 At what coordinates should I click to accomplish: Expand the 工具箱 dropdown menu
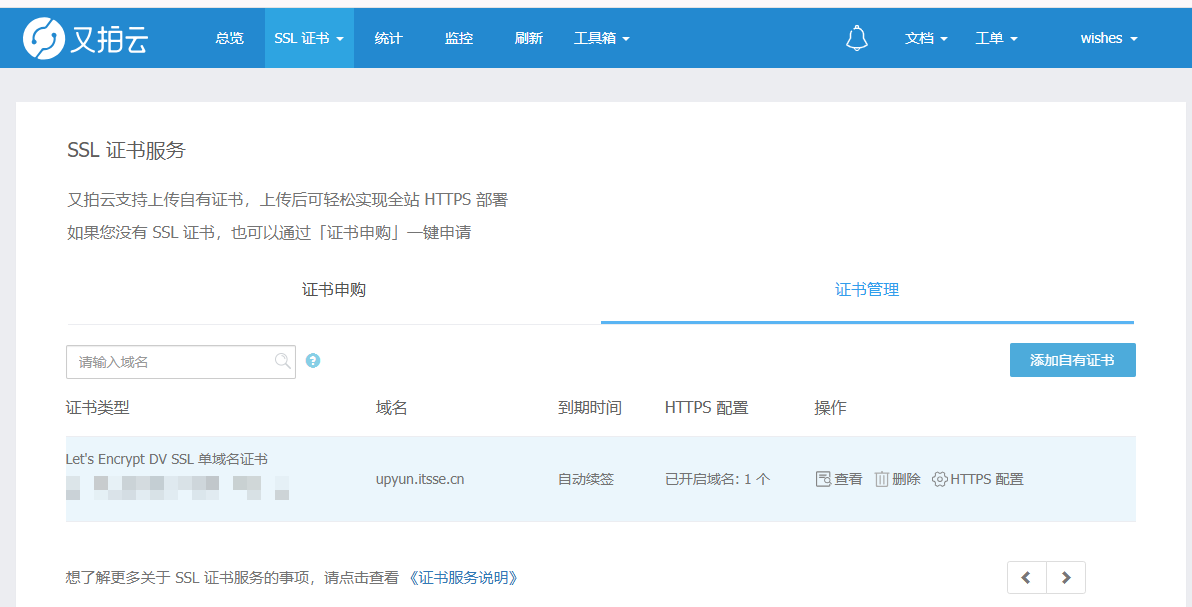tap(601, 38)
